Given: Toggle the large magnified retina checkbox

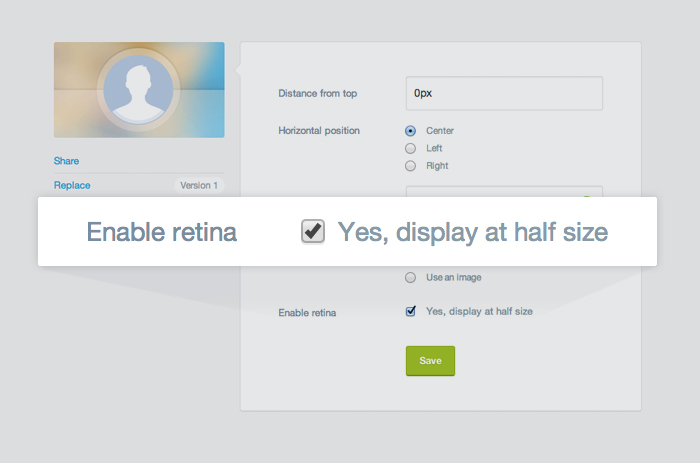Looking at the screenshot, I should (313, 232).
